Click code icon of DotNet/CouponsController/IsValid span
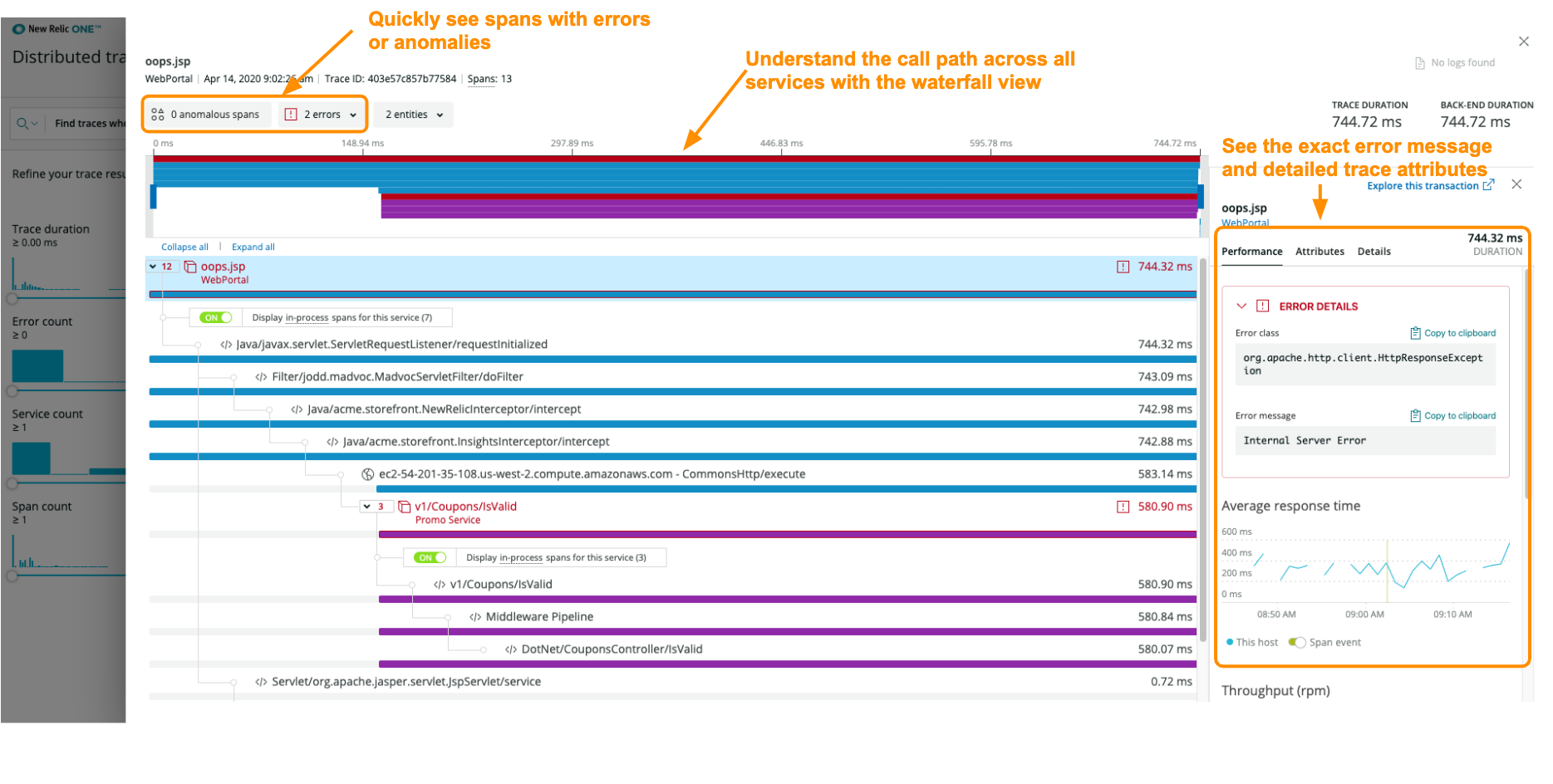This screenshot has width=1553, height=784. pos(511,649)
